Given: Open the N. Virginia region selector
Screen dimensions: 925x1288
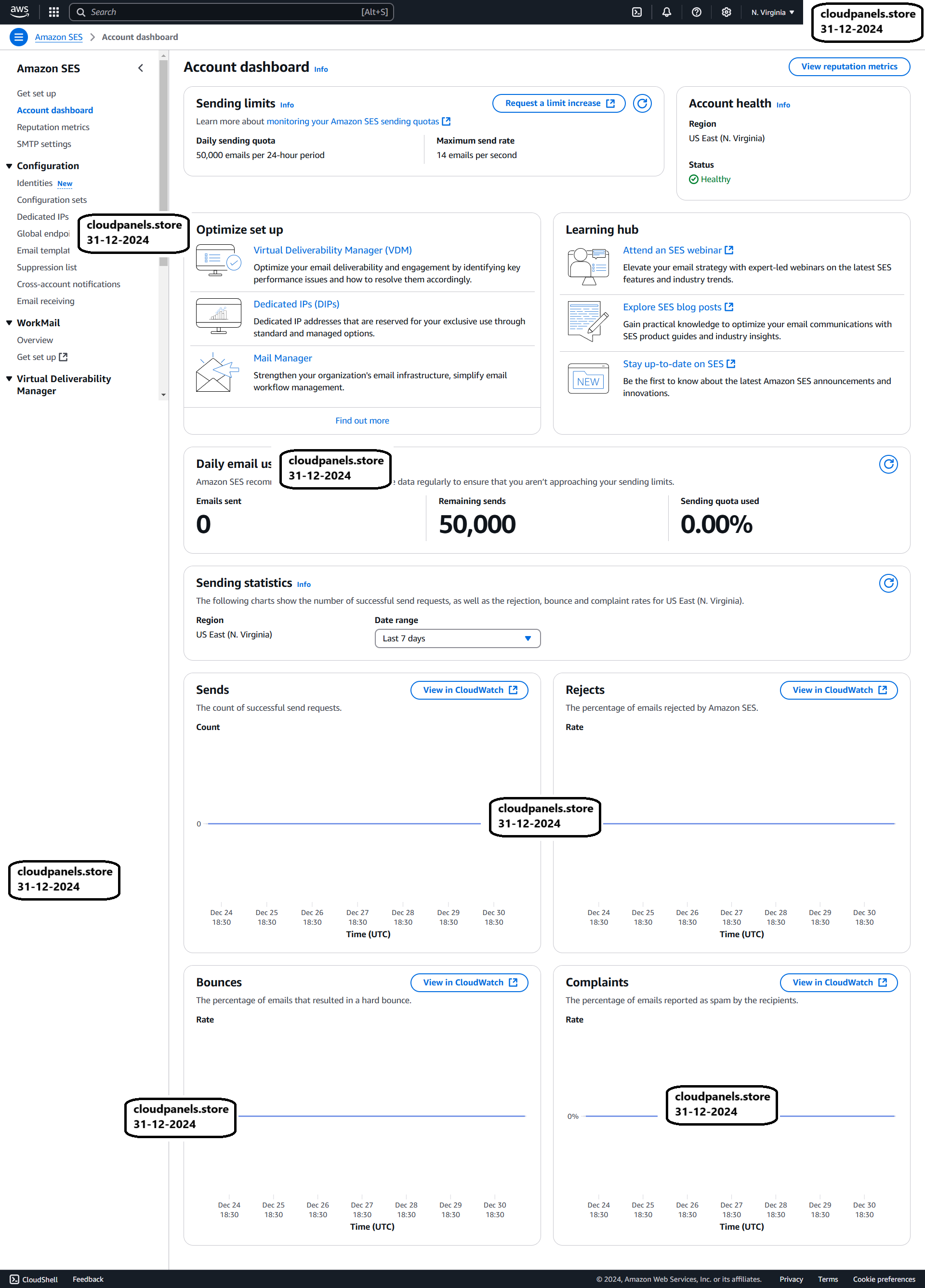Looking at the screenshot, I should tap(772, 12).
